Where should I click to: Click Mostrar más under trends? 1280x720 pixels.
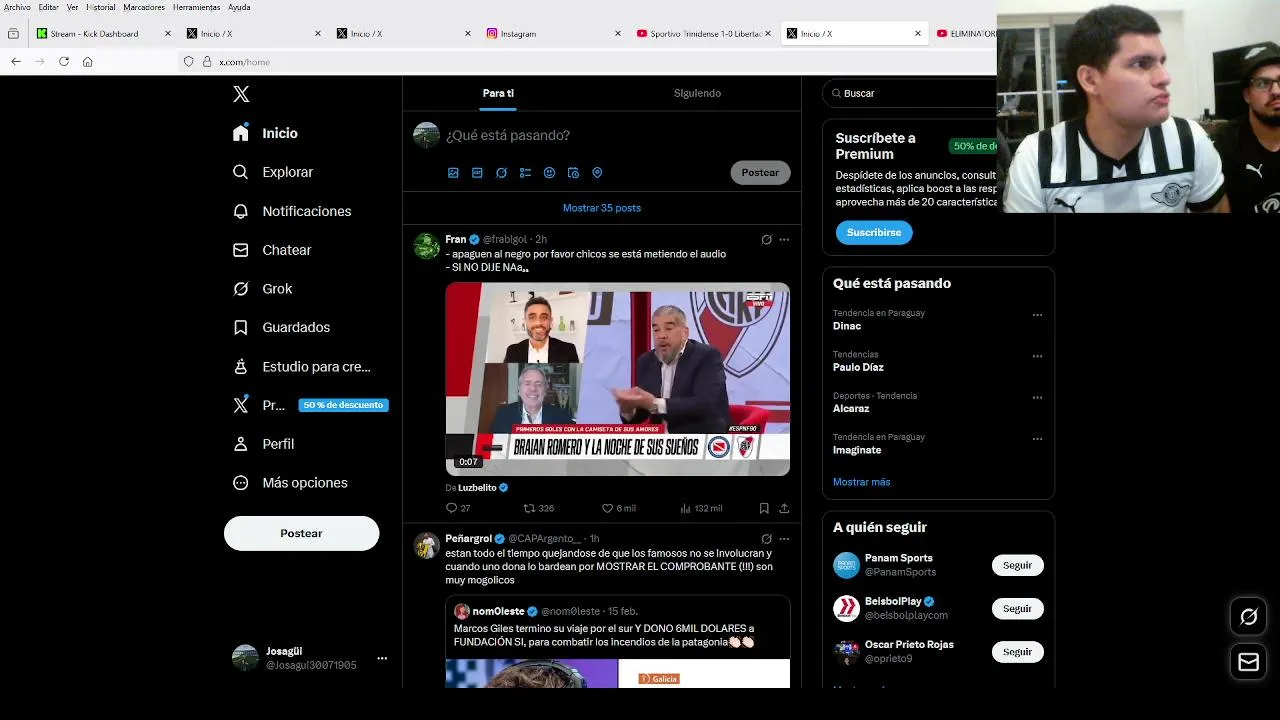click(x=861, y=482)
